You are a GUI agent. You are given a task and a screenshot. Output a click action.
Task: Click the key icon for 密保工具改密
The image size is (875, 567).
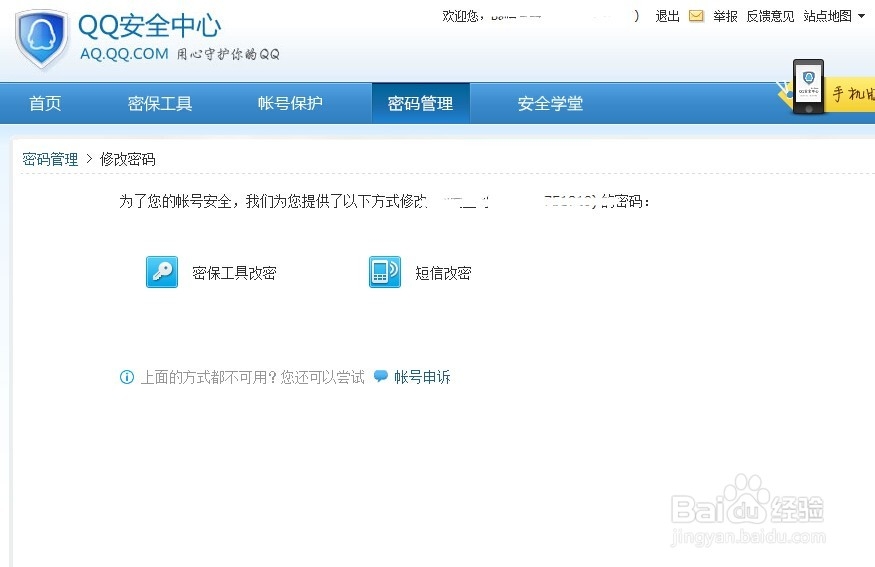tap(162, 272)
